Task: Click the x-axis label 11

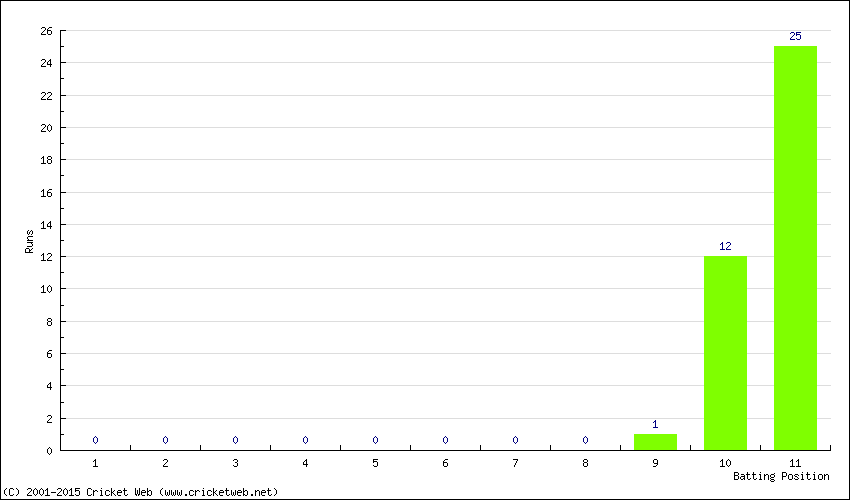Action: [795, 463]
